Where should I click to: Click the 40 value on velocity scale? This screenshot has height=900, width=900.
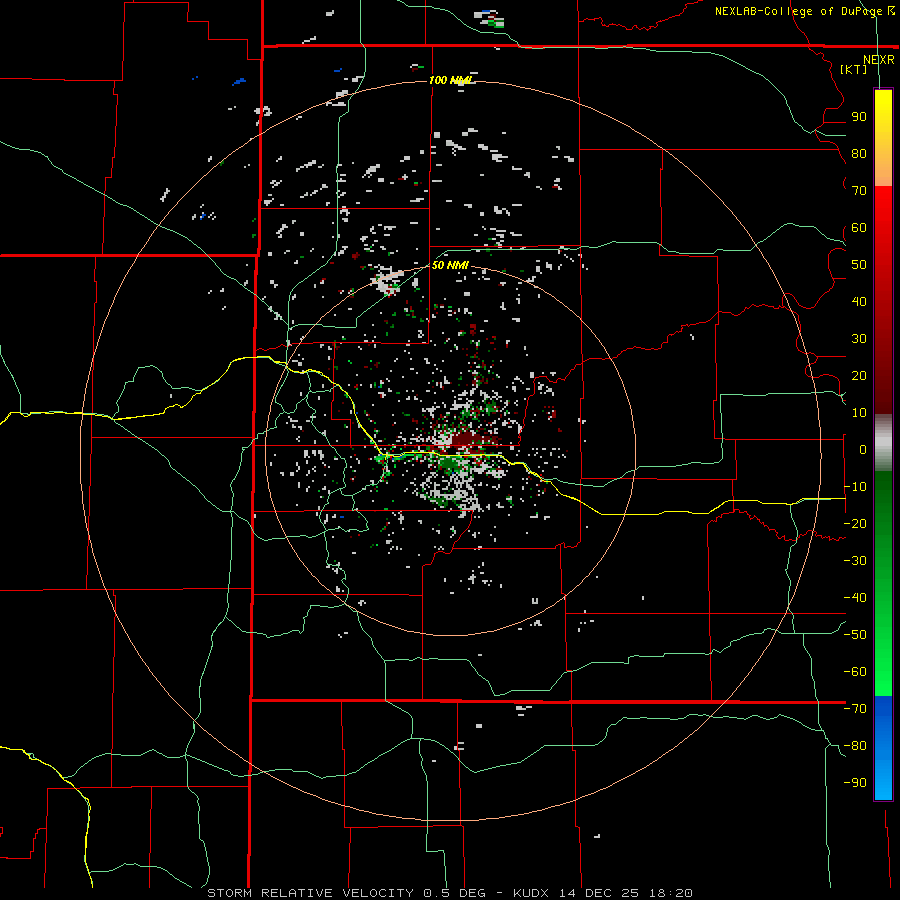[859, 301]
